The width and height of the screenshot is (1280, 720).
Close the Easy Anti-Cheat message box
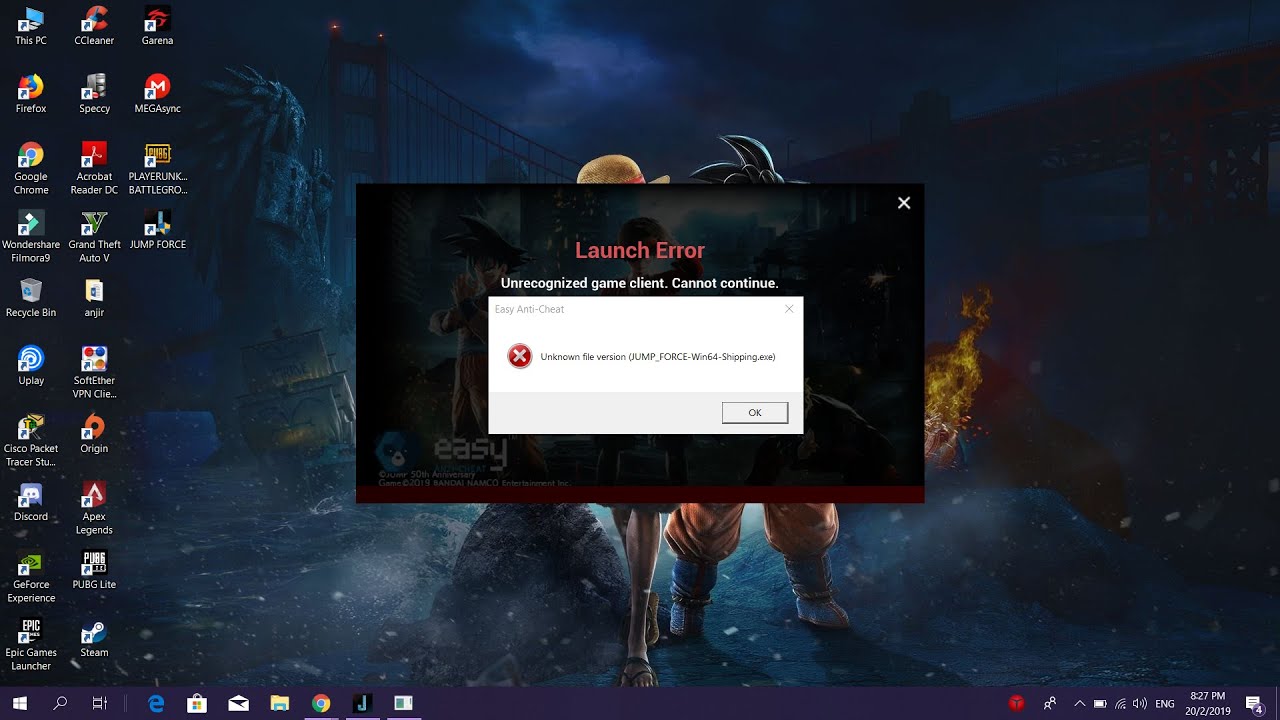pos(789,309)
